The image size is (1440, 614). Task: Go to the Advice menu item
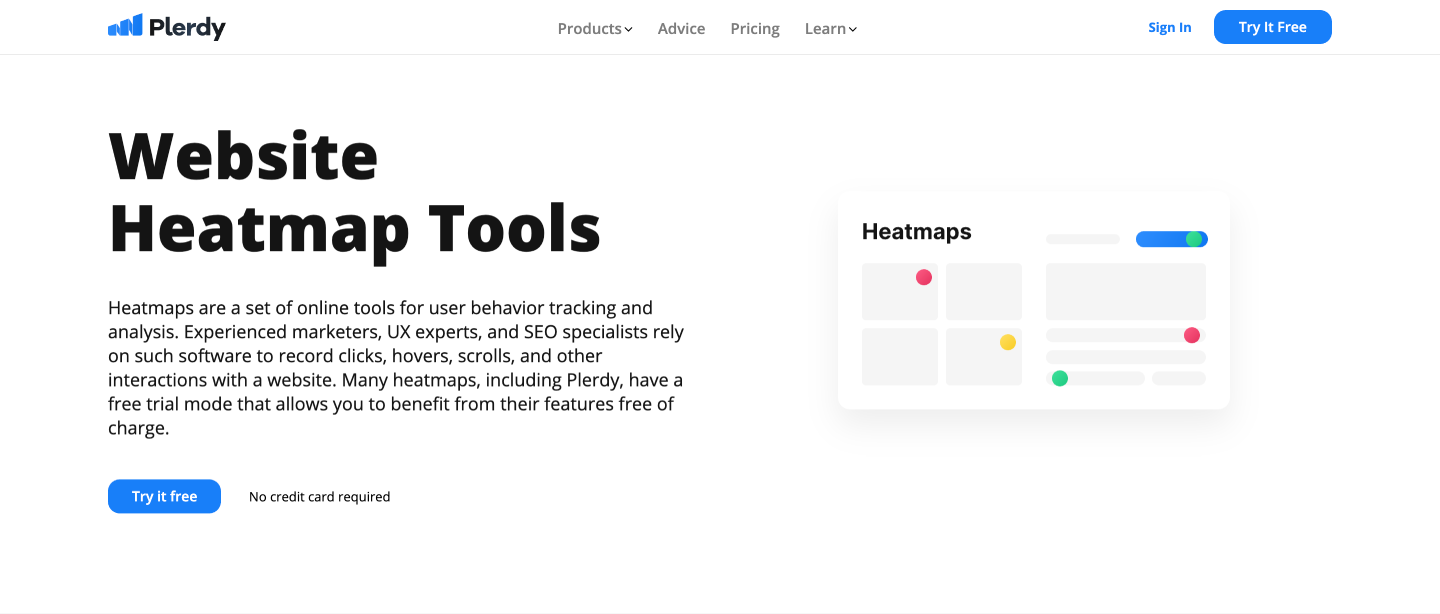[x=681, y=28]
